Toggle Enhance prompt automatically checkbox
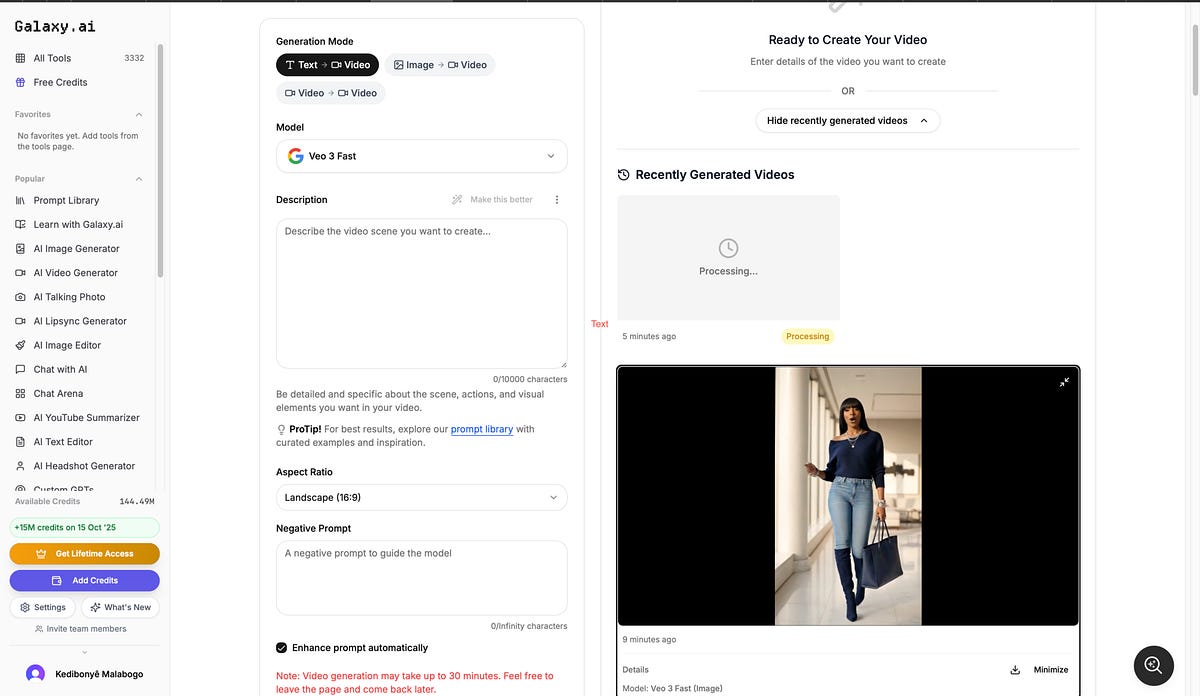Viewport: 1200px width, 696px height. coord(281,648)
